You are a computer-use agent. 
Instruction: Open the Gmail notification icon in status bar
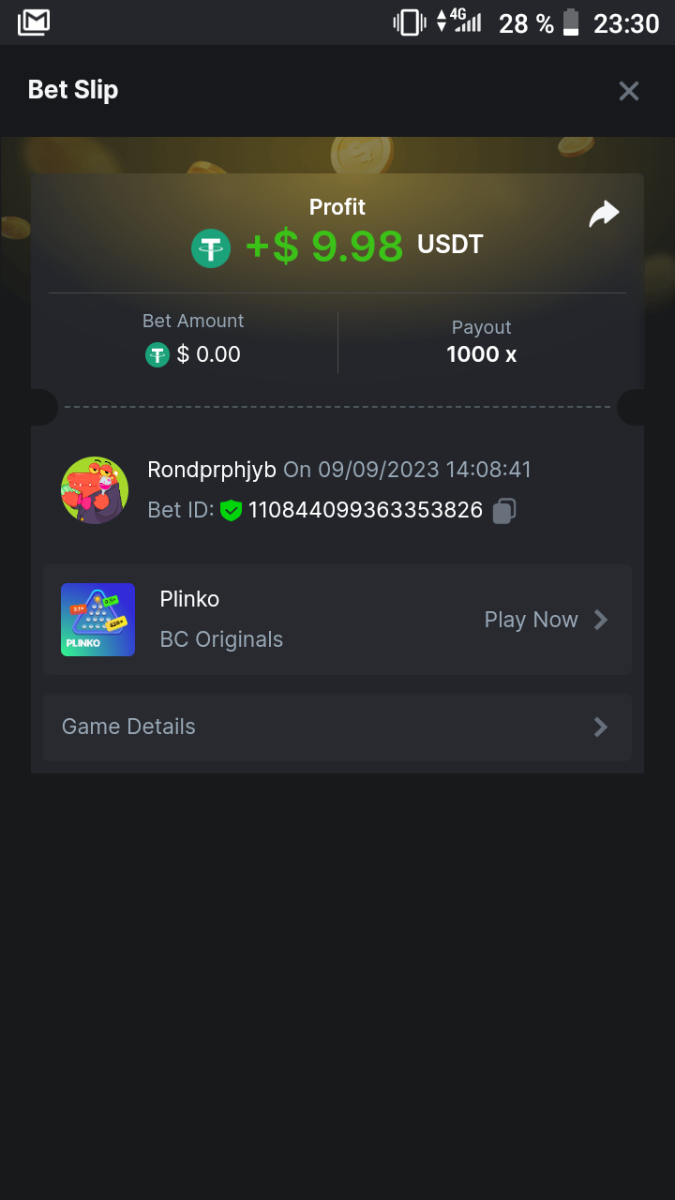click(x=34, y=22)
